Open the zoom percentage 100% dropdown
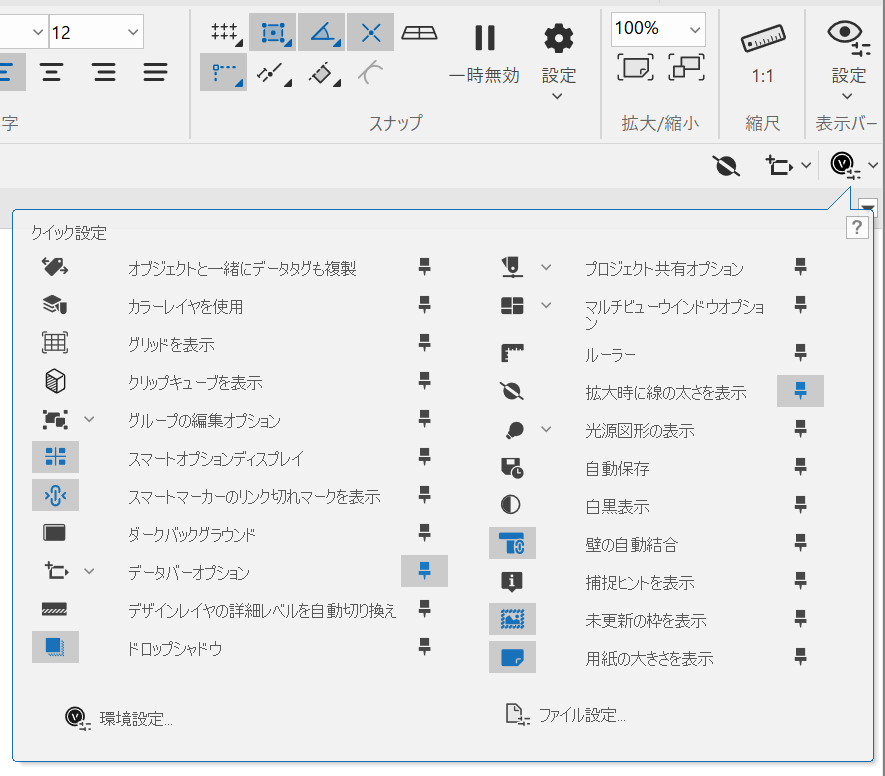 (x=695, y=30)
